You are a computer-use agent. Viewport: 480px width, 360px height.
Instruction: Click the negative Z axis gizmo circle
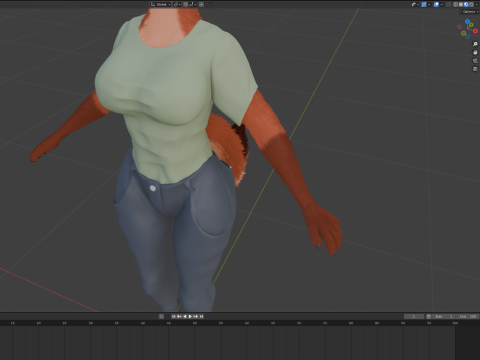tap(467, 36)
